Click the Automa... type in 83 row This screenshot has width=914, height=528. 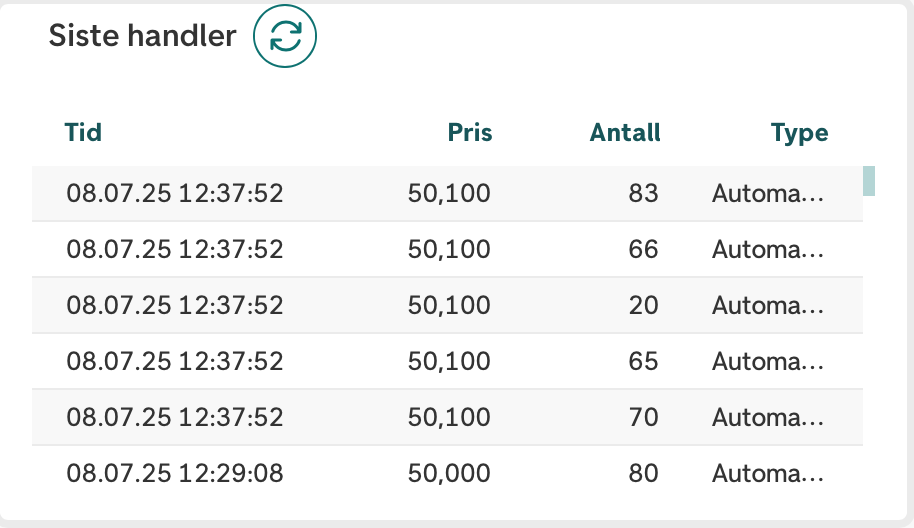coord(768,193)
